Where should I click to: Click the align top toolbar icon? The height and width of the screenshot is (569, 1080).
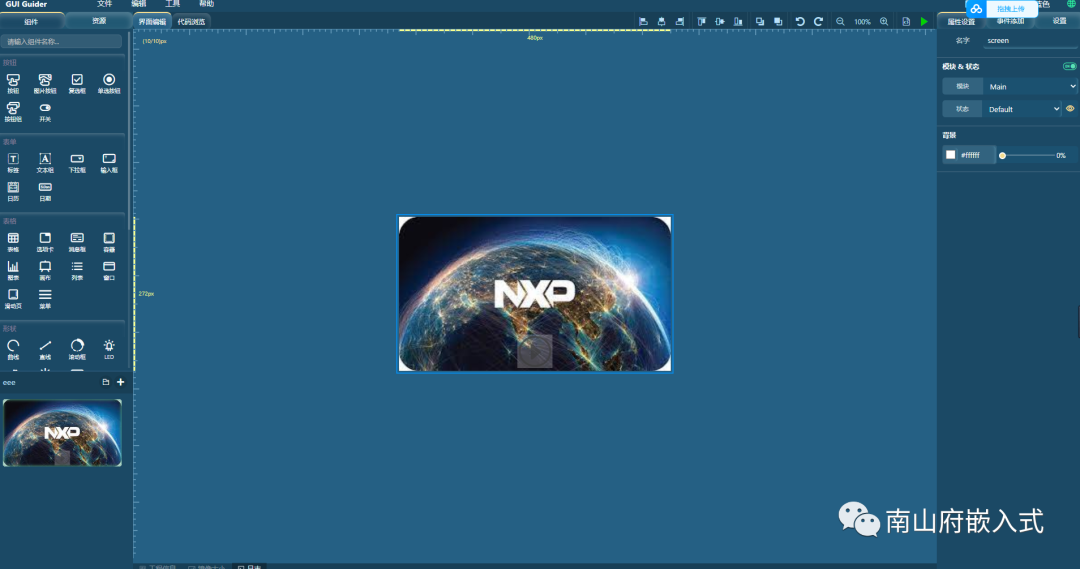pyautogui.click(x=701, y=21)
